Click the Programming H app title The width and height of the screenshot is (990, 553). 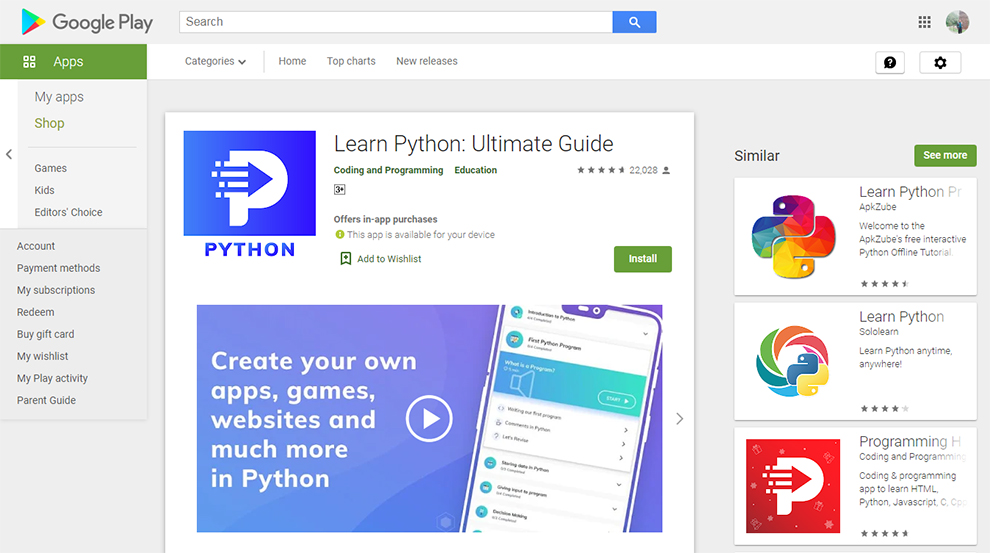click(x=910, y=441)
